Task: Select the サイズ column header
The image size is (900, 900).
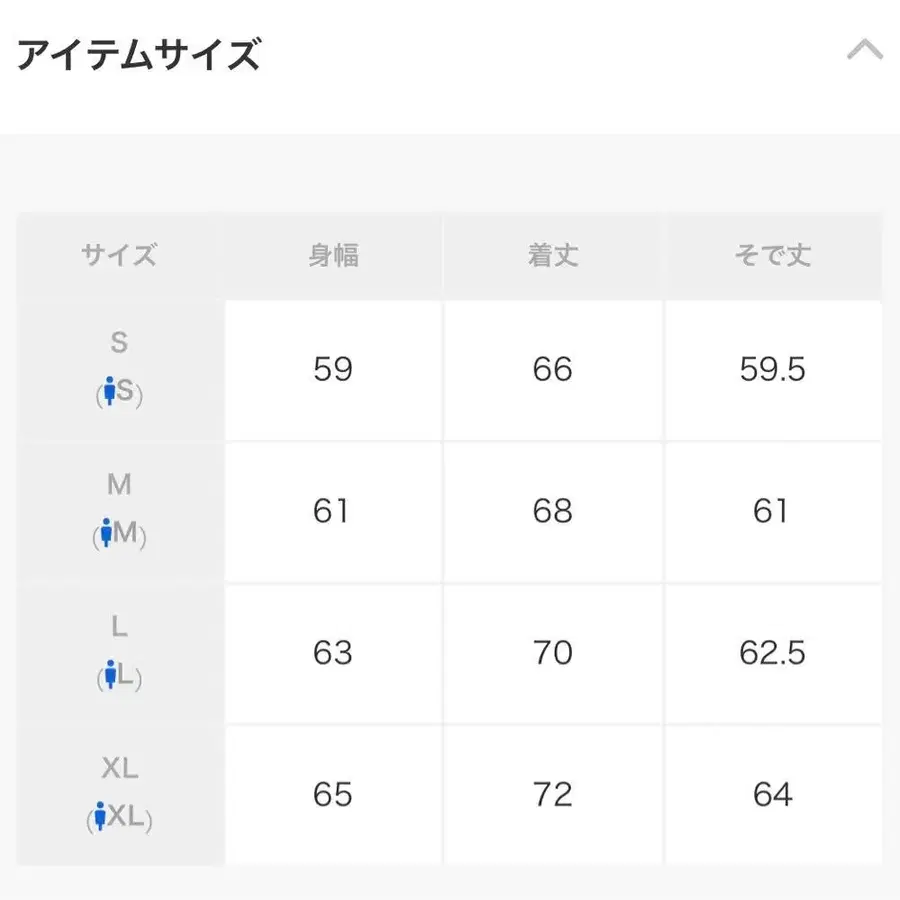Action: coord(119,256)
